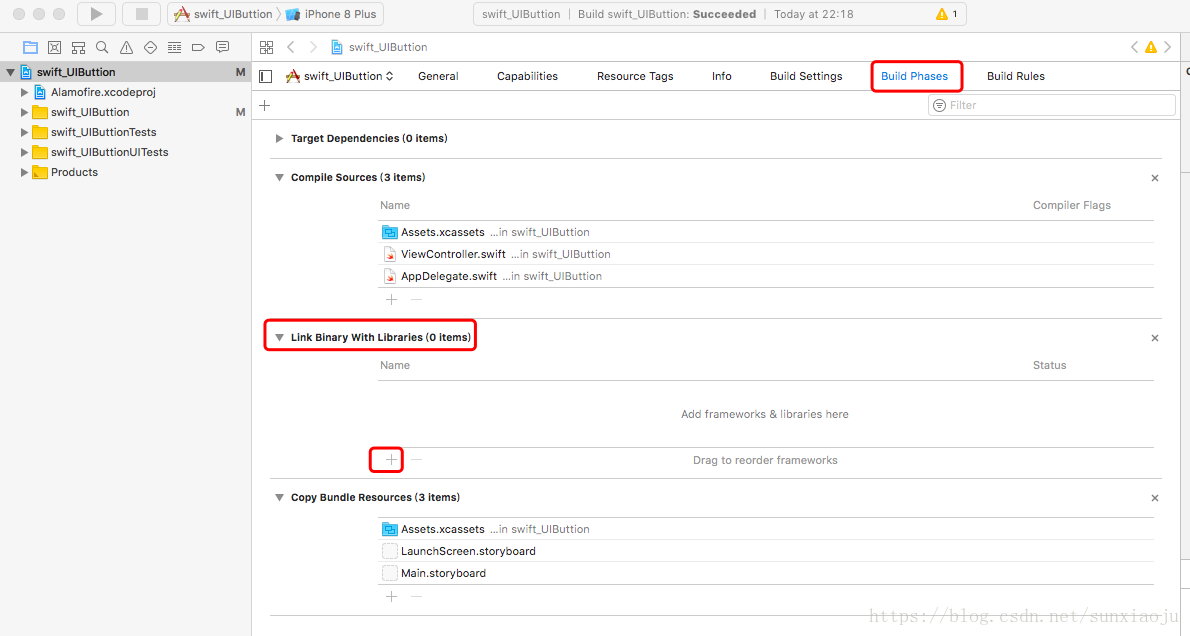Screen dimensions: 1190x636
Task: Toggle the project and targets list sidebar
Action: click(x=266, y=76)
